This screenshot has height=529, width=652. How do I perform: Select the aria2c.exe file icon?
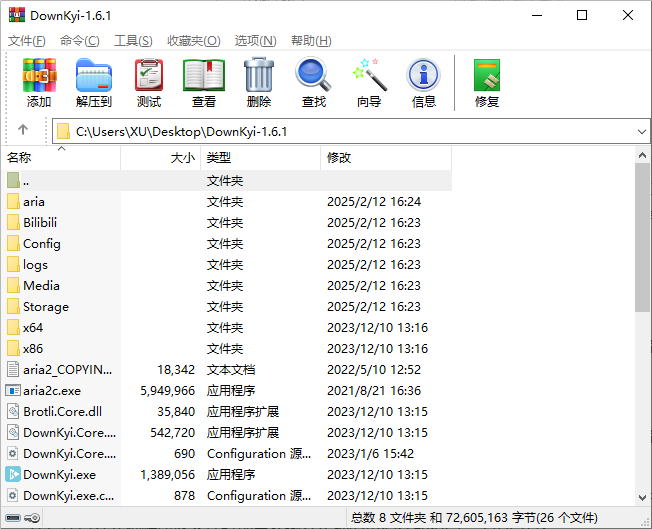[13, 391]
